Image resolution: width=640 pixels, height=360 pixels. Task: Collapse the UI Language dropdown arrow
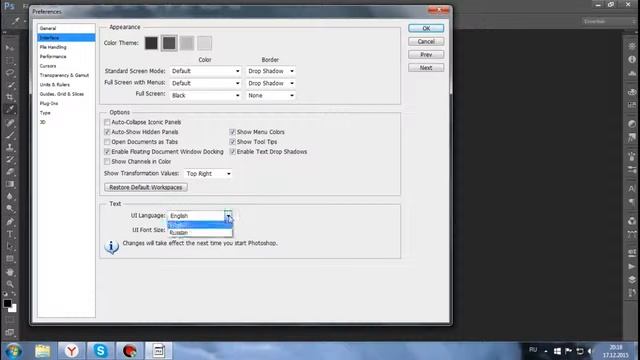click(228, 216)
